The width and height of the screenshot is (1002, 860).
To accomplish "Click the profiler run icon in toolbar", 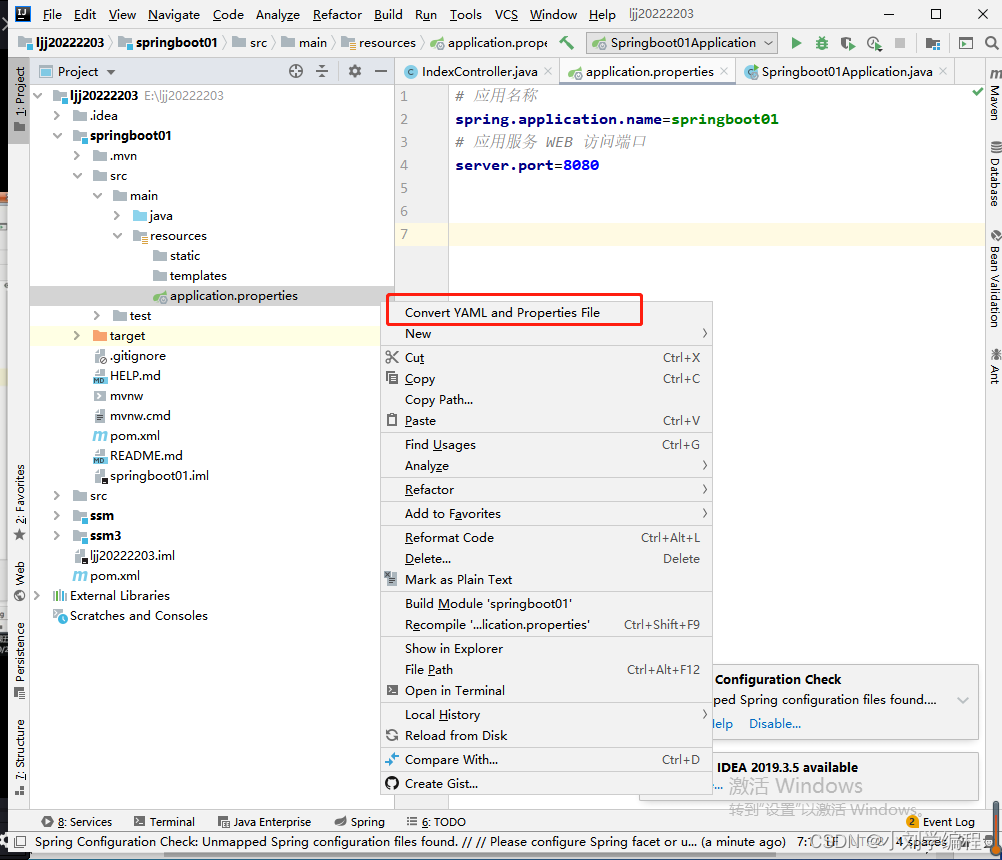I will 874,43.
